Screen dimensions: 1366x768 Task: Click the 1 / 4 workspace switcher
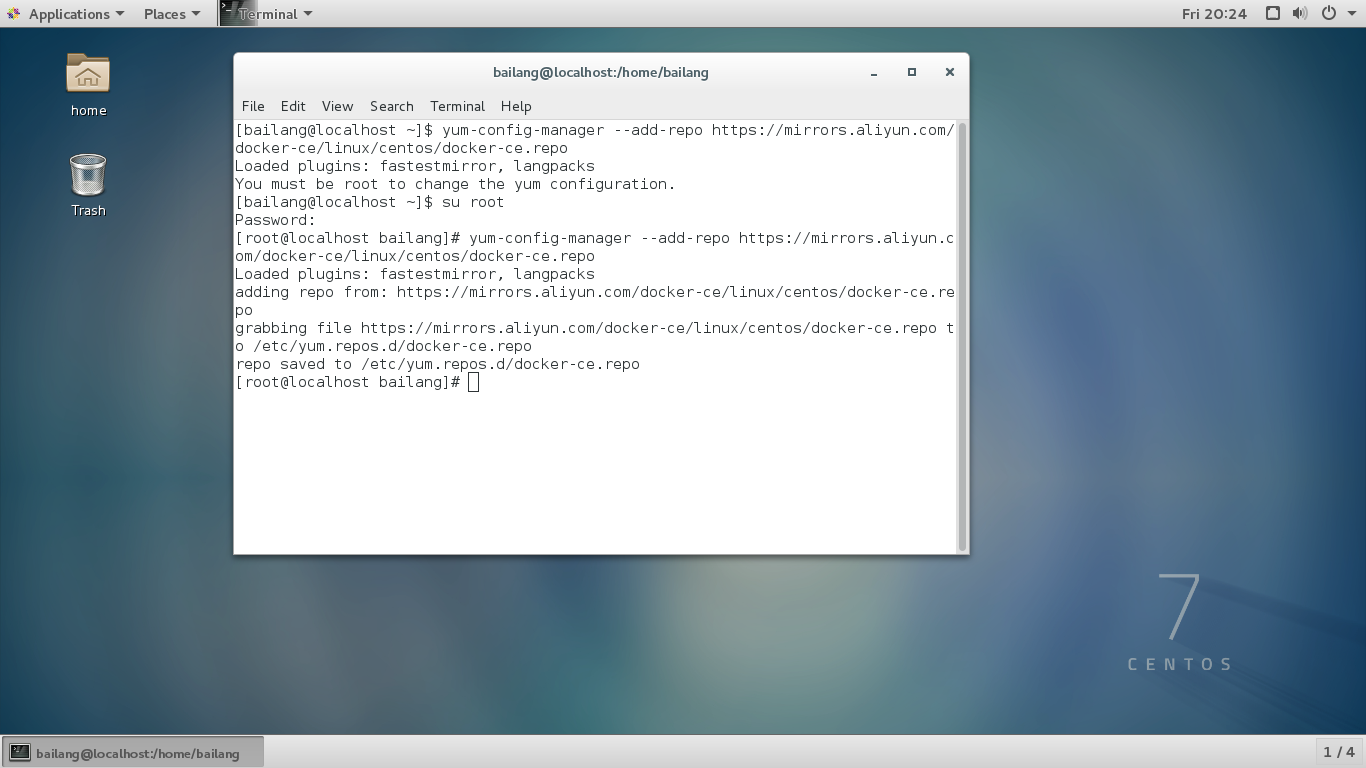pos(1339,752)
